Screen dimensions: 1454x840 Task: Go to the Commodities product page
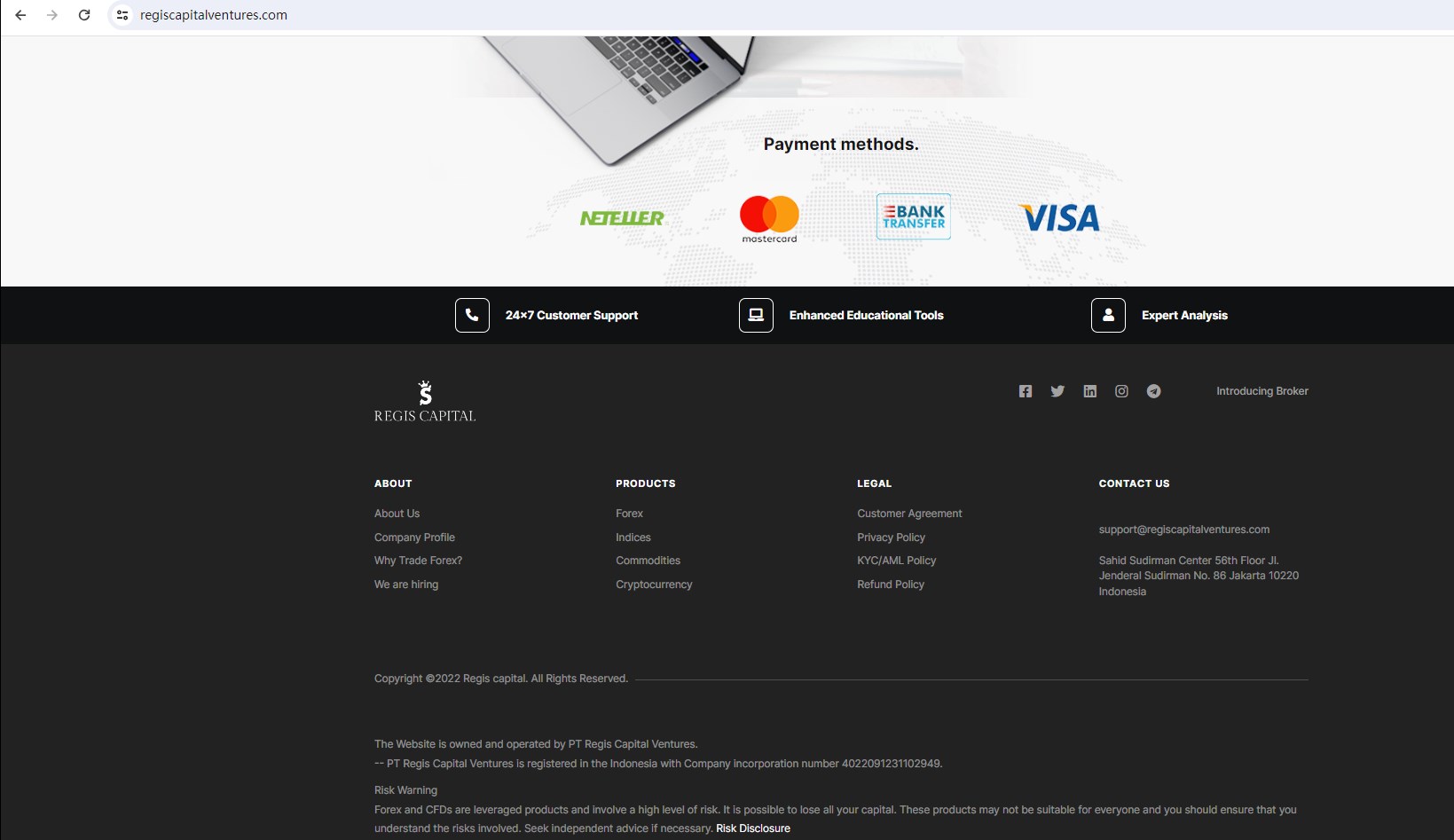(648, 561)
